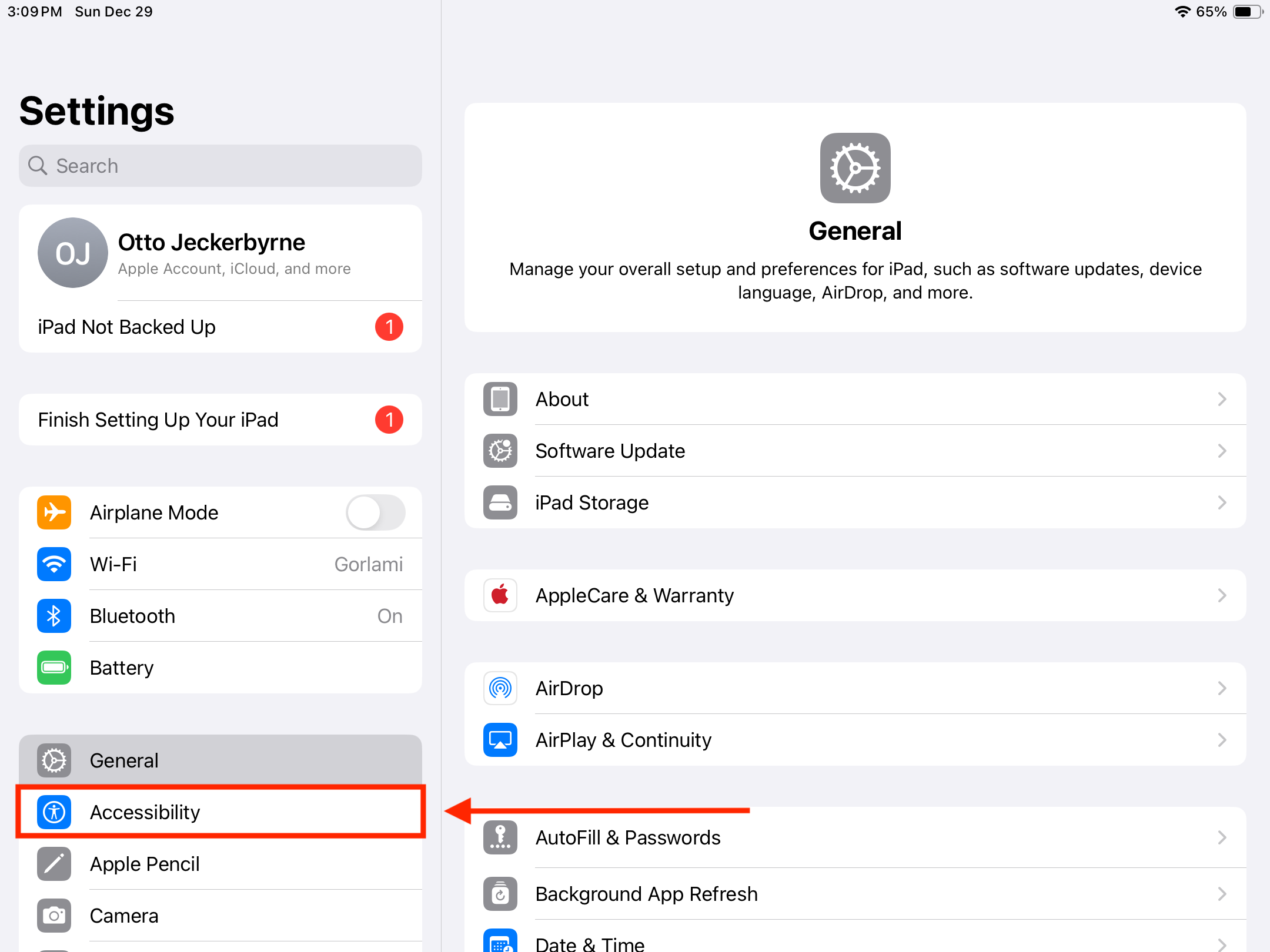
Task: Expand the AirDrop chevron
Action: pyautogui.click(x=1222, y=688)
